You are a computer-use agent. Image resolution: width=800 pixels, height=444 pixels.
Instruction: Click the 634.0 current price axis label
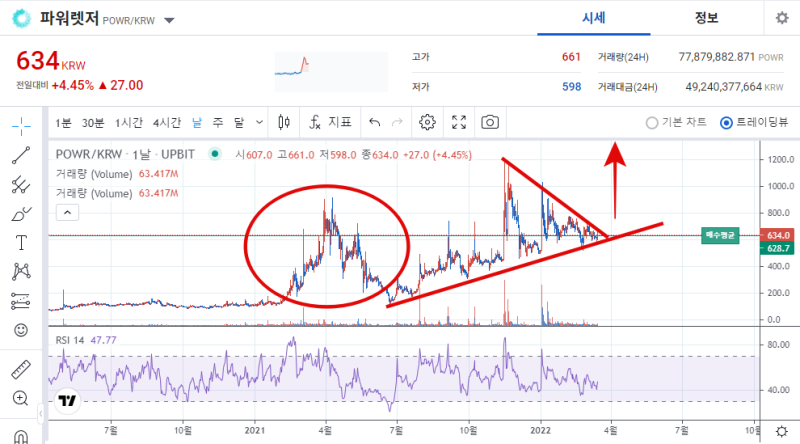(777, 235)
